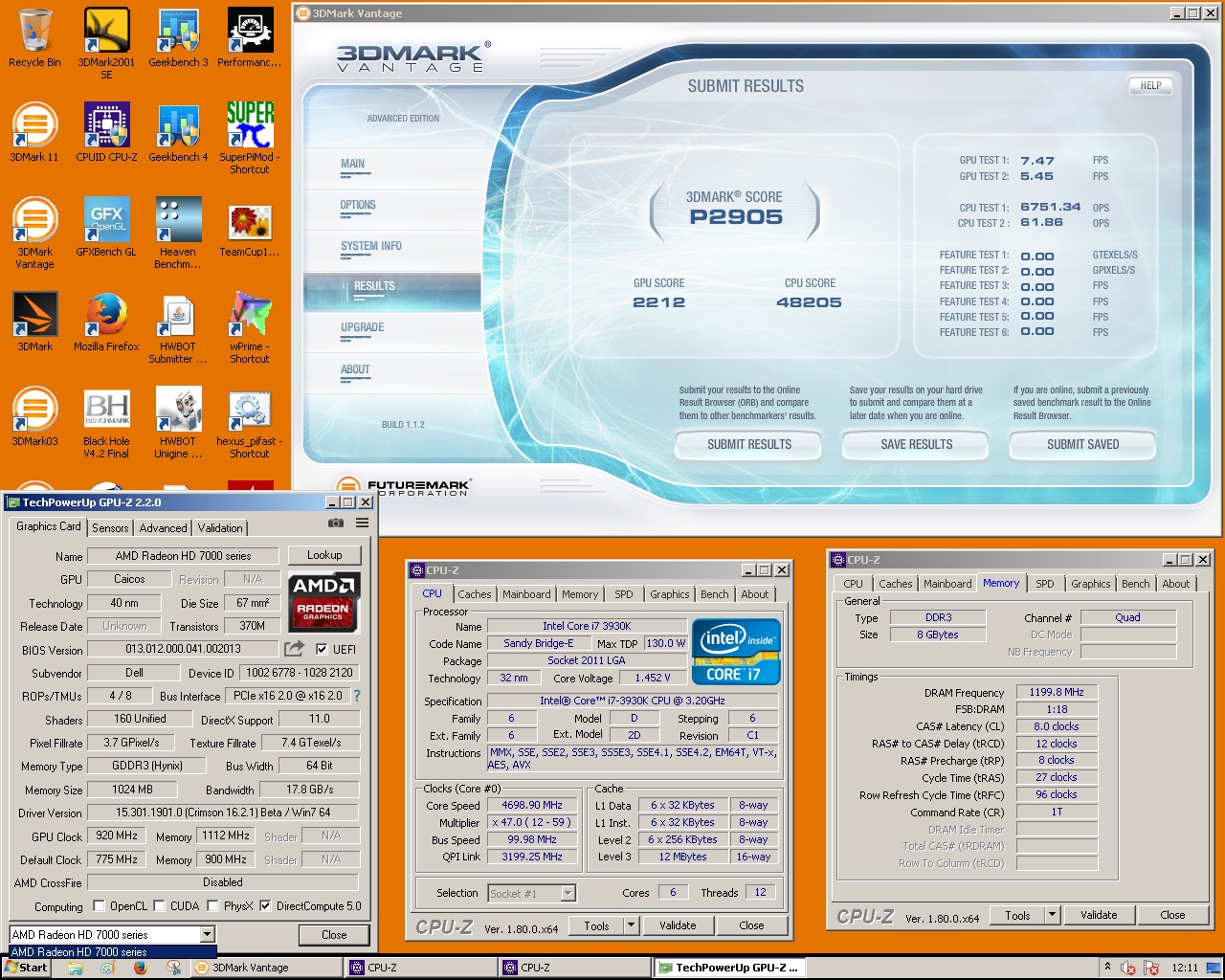This screenshot has width=1225, height=980.
Task: Open Graphics tab in CPU-Z Memory window
Action: point(1091,584)
